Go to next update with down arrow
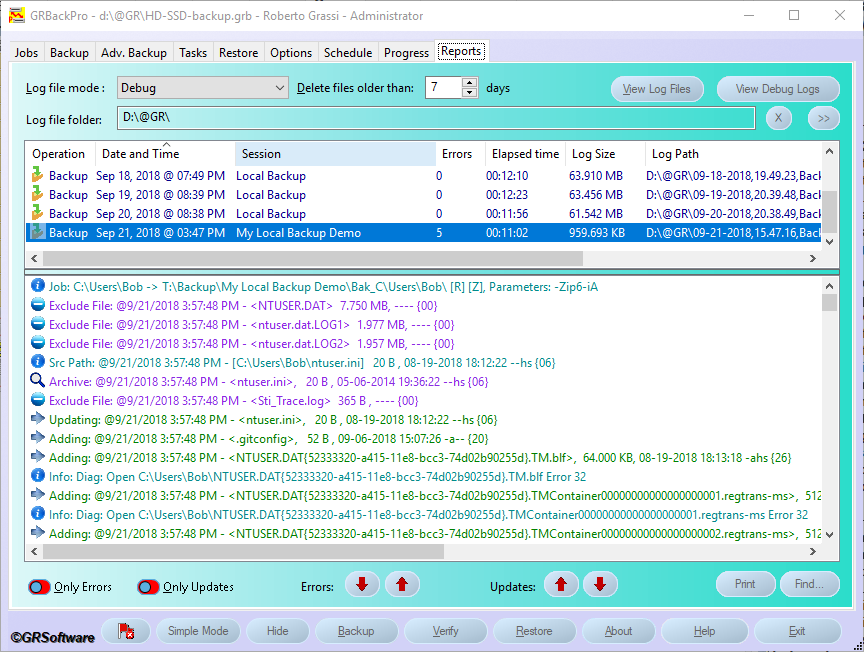Screen dimensions: 864x652 pyautogui.click(x=600, y=585)
